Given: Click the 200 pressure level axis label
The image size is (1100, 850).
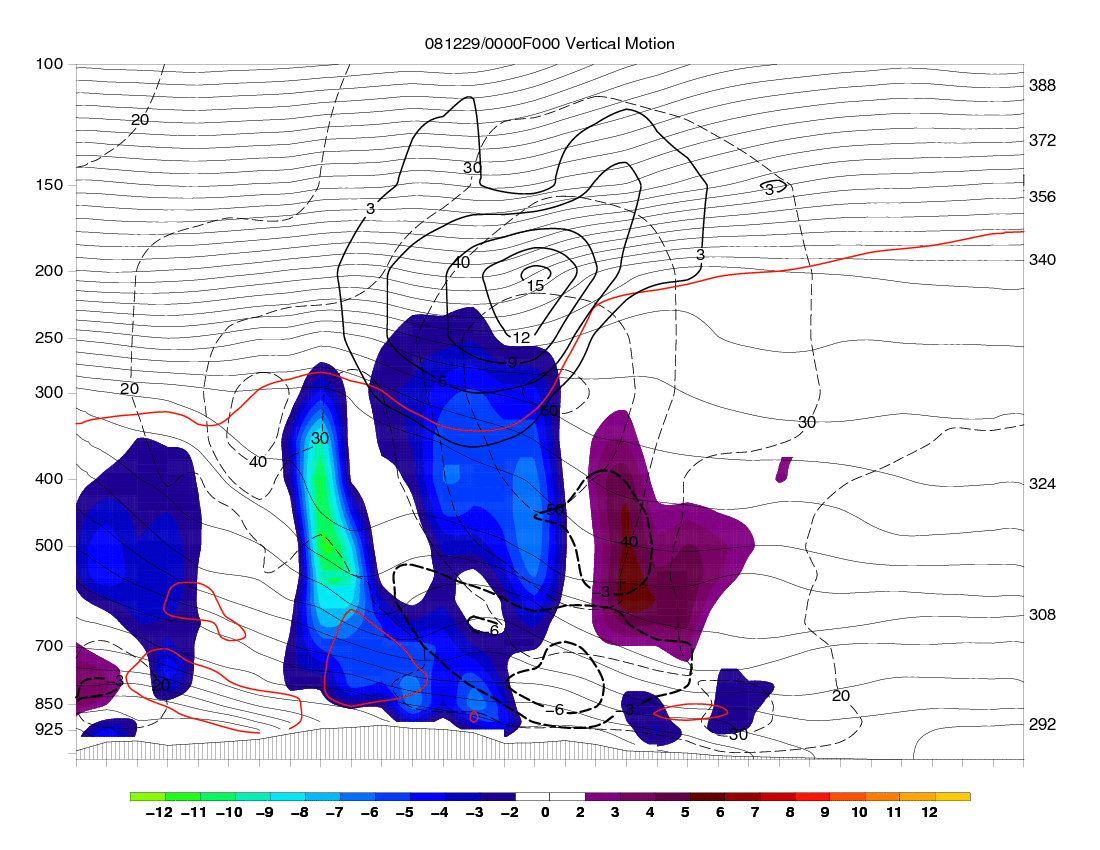Looking at the screenshot, I should click(49, 271).
